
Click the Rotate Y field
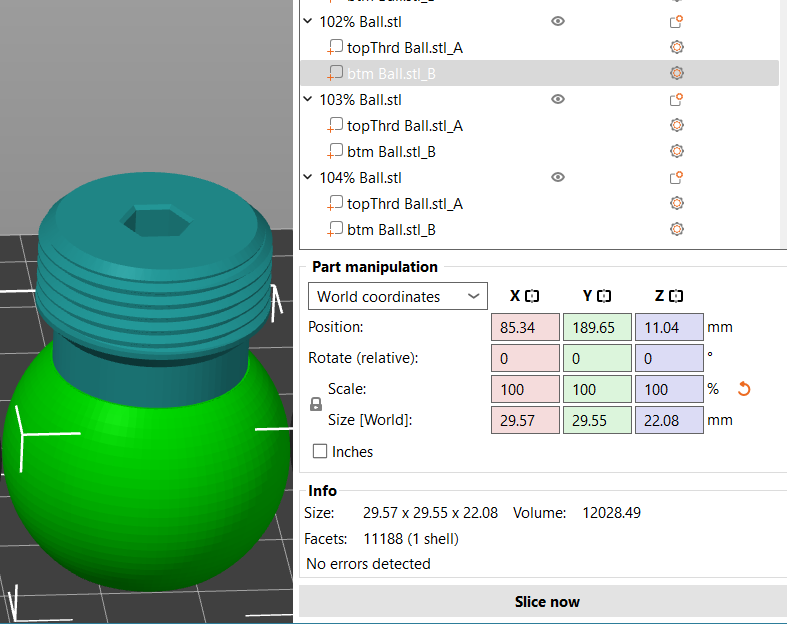[x=597, y=358]
